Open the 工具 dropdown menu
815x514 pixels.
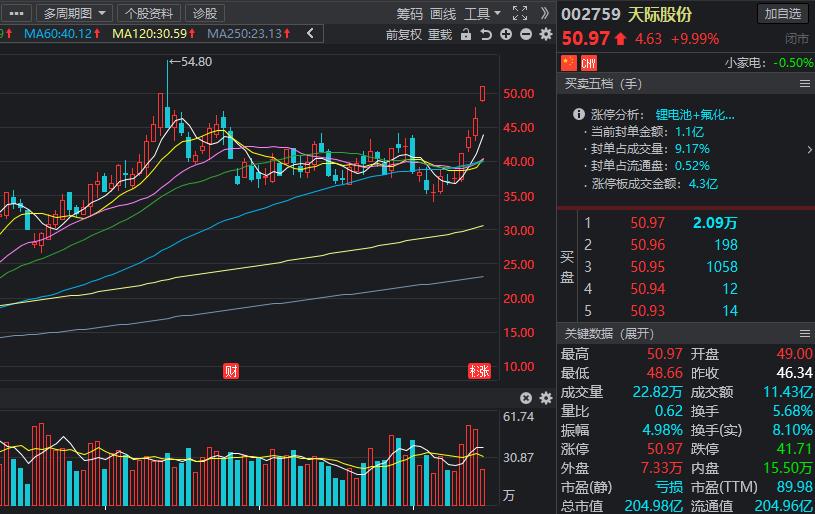coord(482,14)
